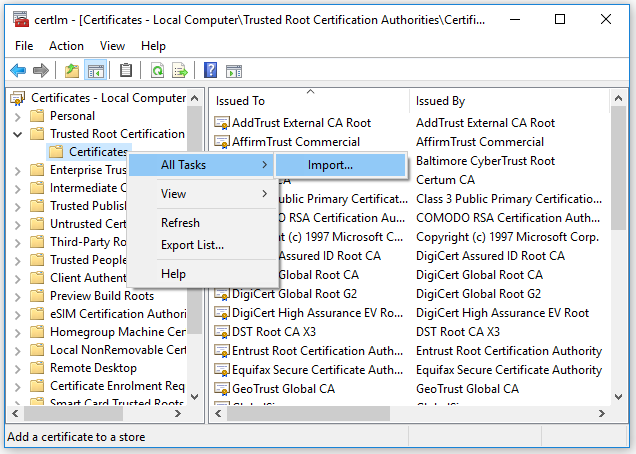Sort by the Issued By column header
This screenshot has width=636, height=454.
(x=440, y=100)
